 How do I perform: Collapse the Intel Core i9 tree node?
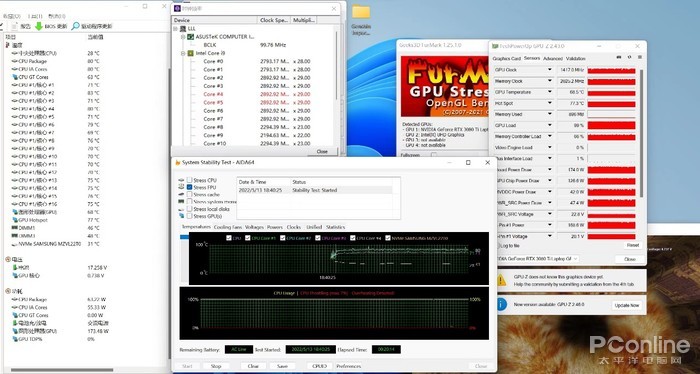(183, 53)
